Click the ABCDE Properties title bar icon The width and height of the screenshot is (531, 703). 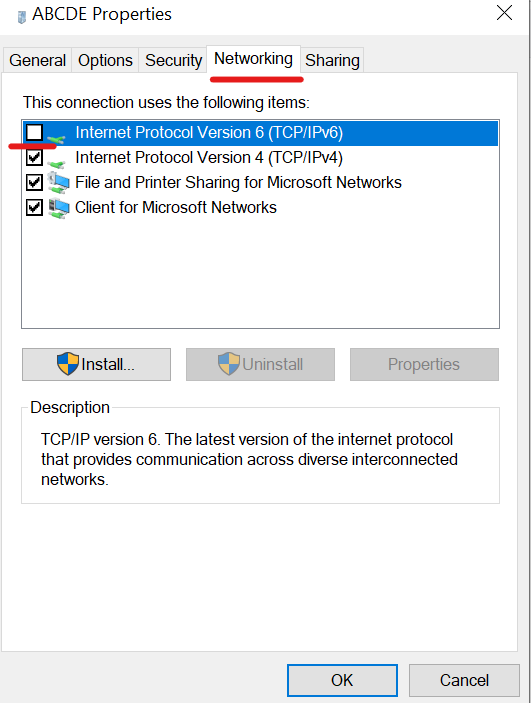(x=21, y=17)
